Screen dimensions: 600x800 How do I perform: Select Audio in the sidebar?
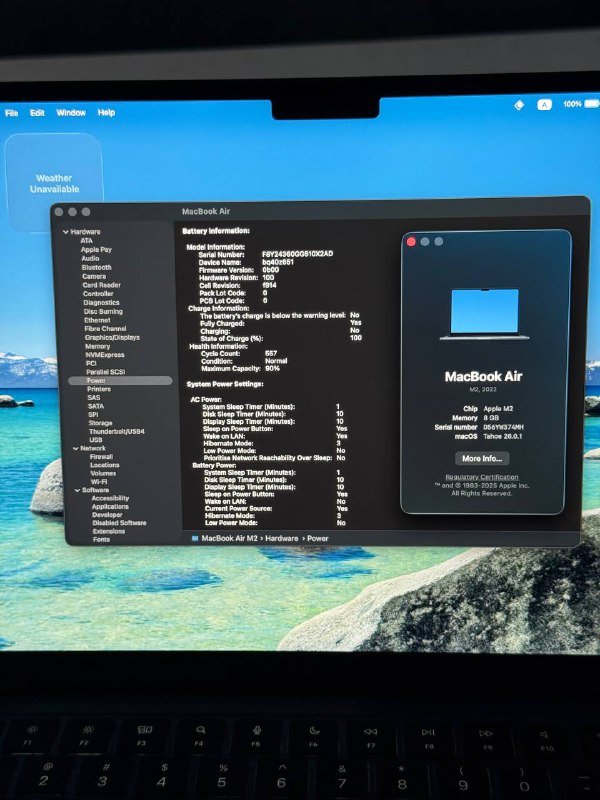click(x=90, y=258)
